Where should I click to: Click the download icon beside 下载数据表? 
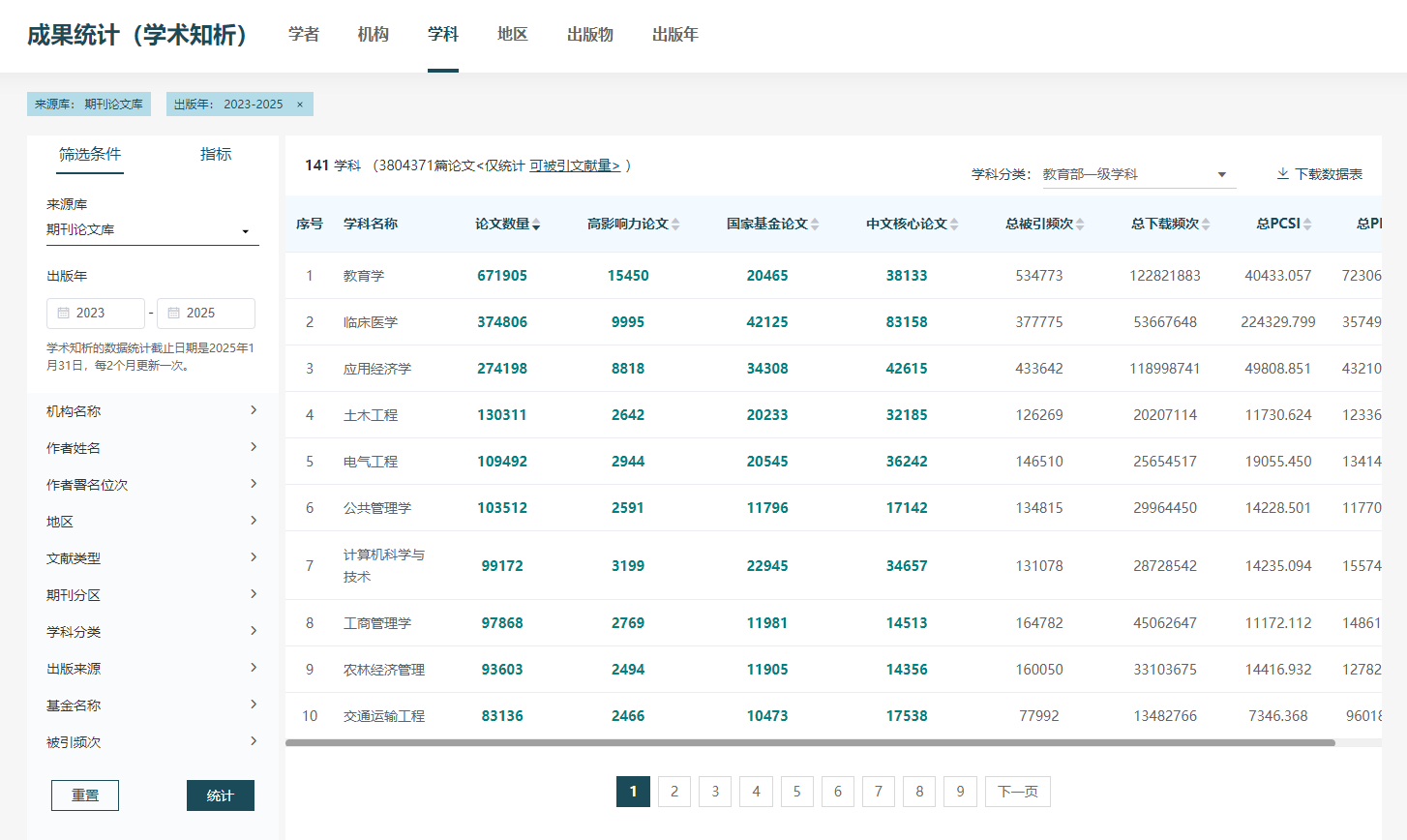tap(1283, 173)
